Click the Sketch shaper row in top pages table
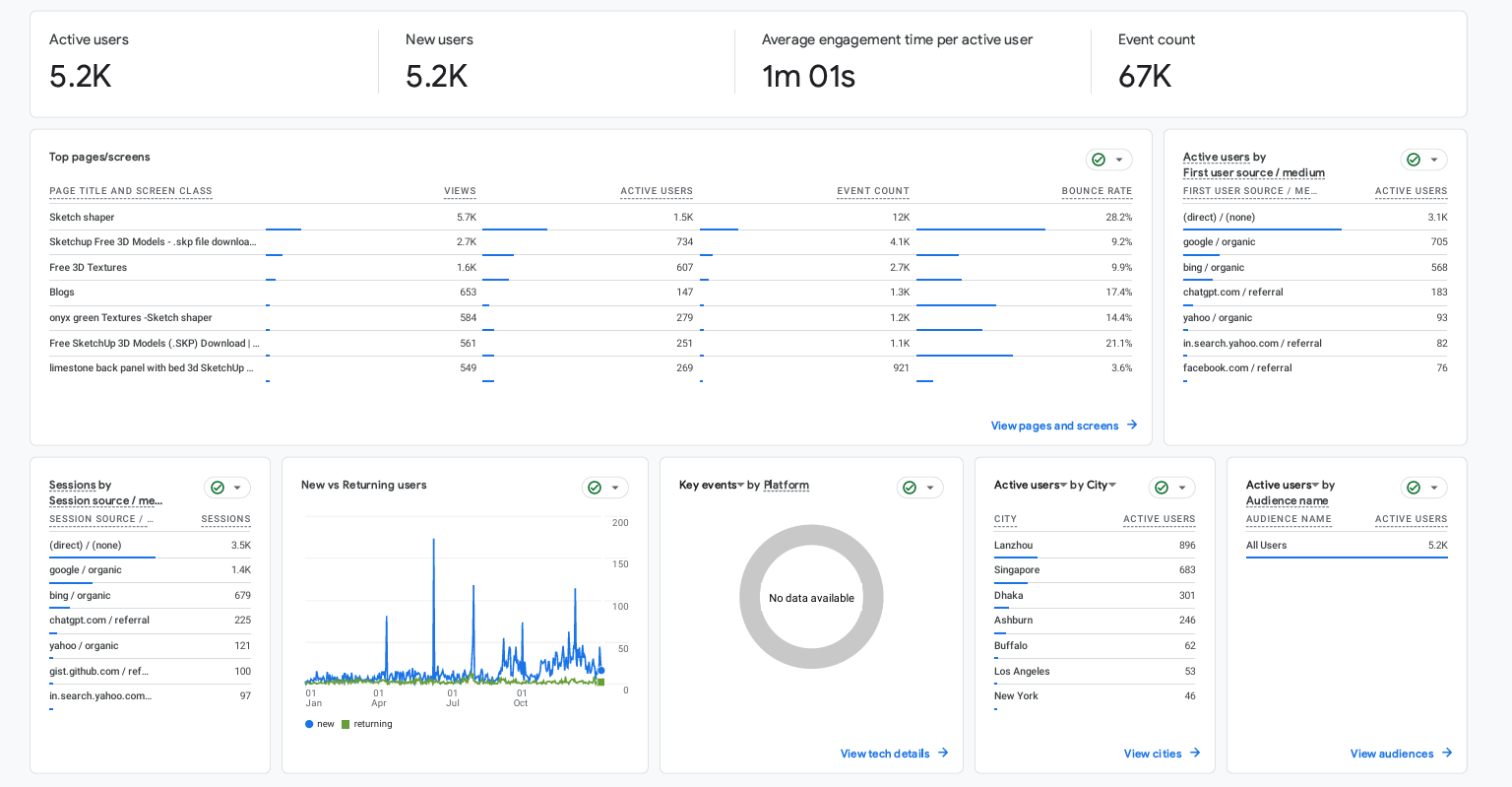1512x787 pixels. [82, 217]
